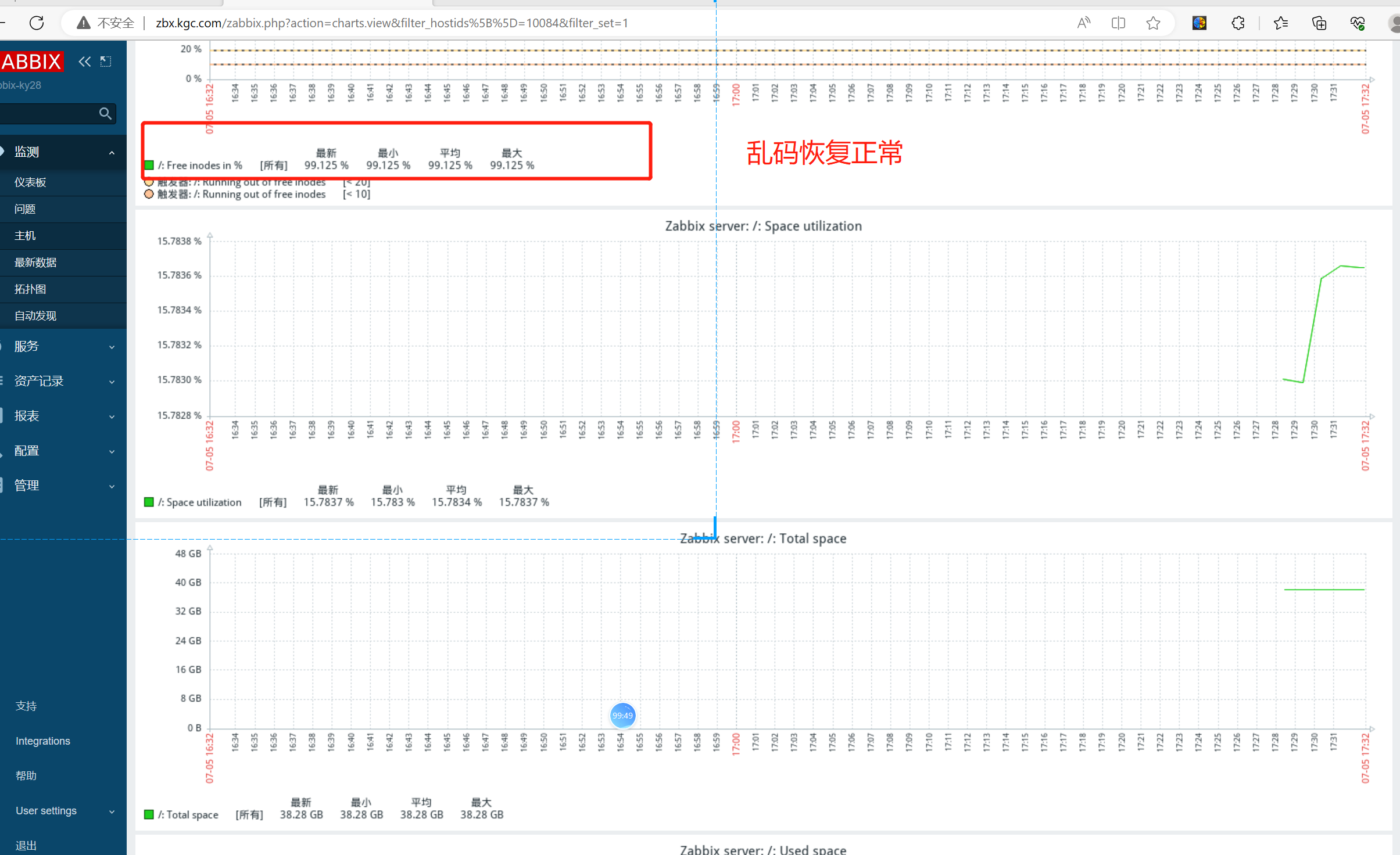Click the 48 GB y-axis label
Image resolution: width=1400 pixels, height=855 pixels.
click(188, 554)
